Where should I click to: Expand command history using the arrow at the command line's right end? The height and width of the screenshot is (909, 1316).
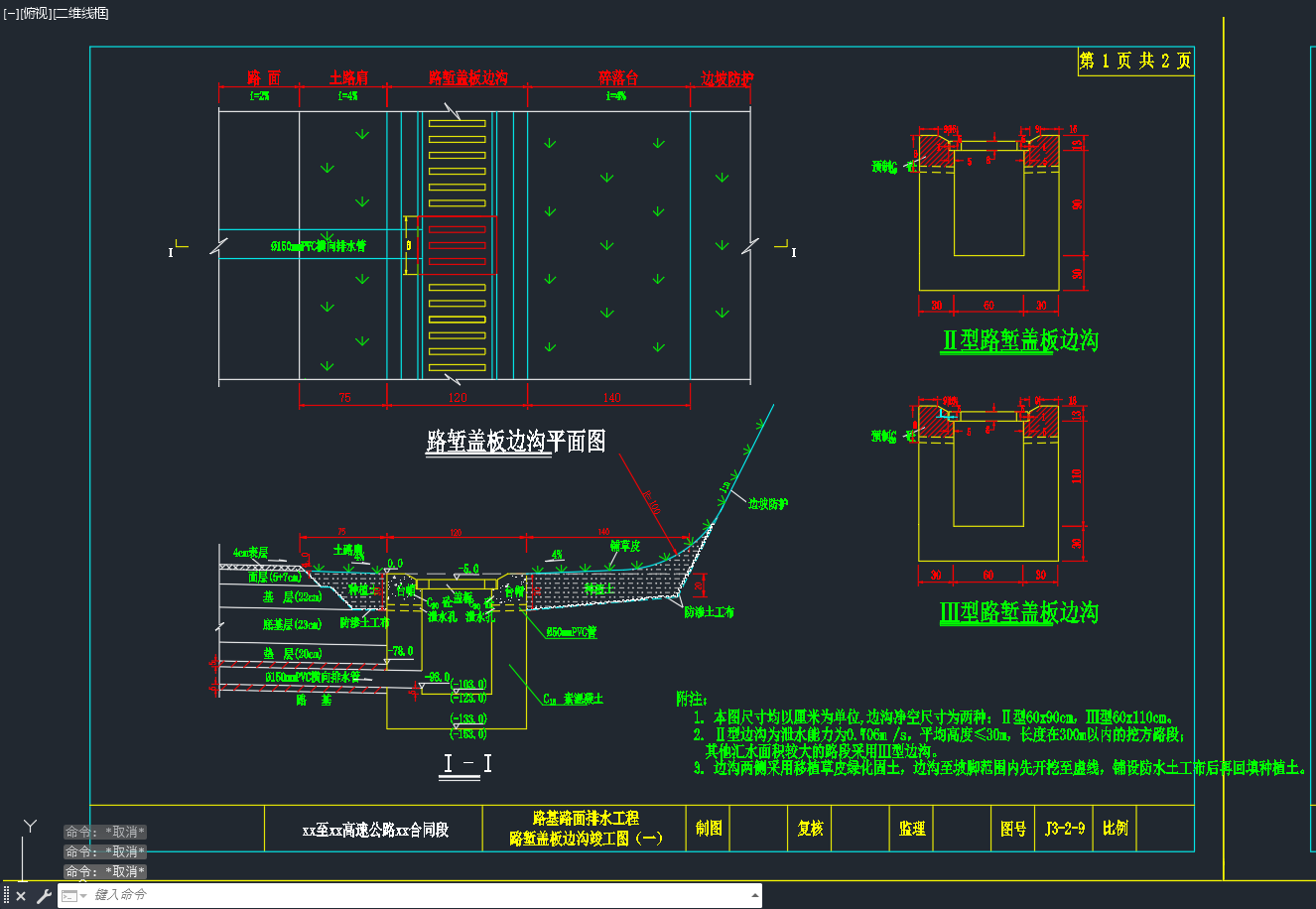pyautogui.click(x=754, y=896)
